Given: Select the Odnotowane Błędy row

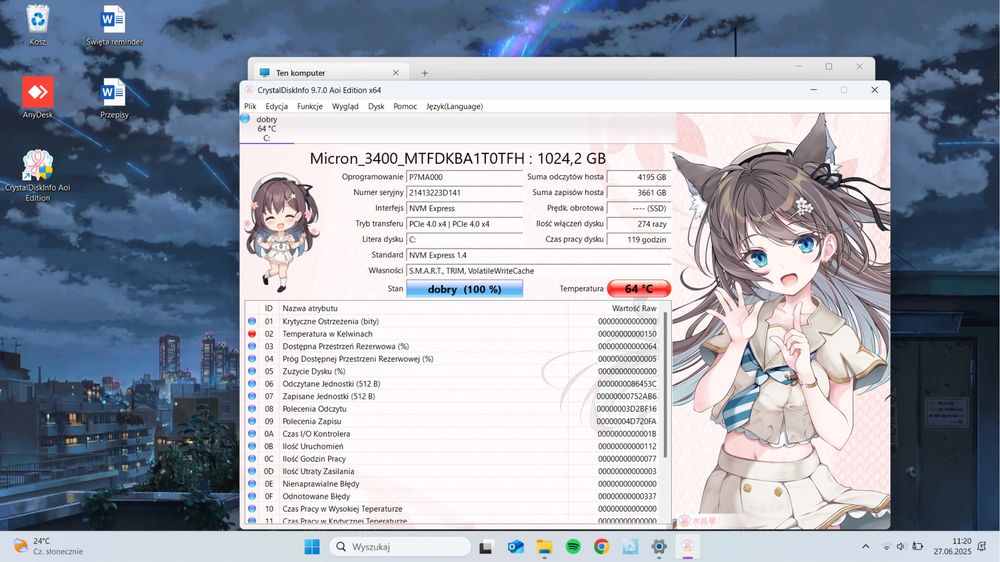Looking at the screenshot, I should click(x=454, y=496).
